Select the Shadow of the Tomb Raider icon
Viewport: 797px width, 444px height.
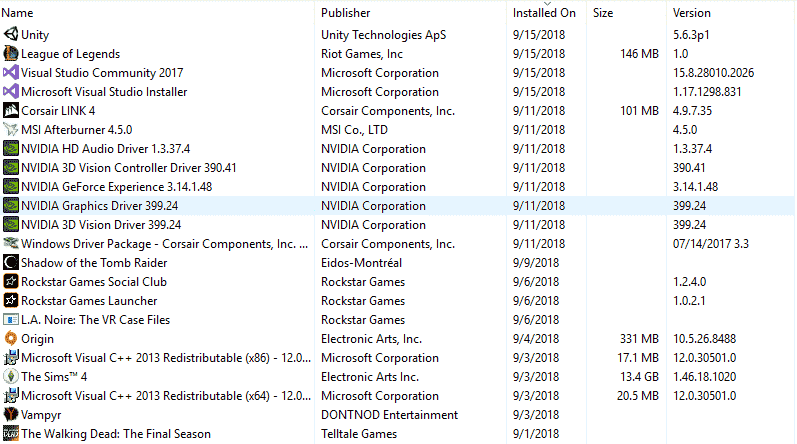point(11,262)
